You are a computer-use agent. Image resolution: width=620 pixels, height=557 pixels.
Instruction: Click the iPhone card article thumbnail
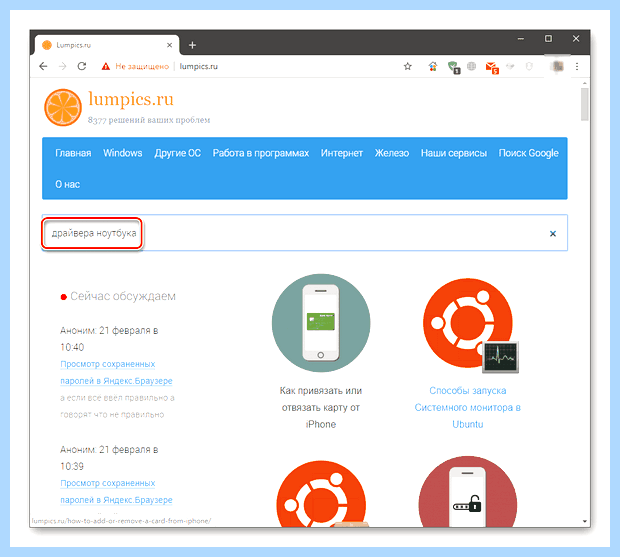tap(321, 323)
